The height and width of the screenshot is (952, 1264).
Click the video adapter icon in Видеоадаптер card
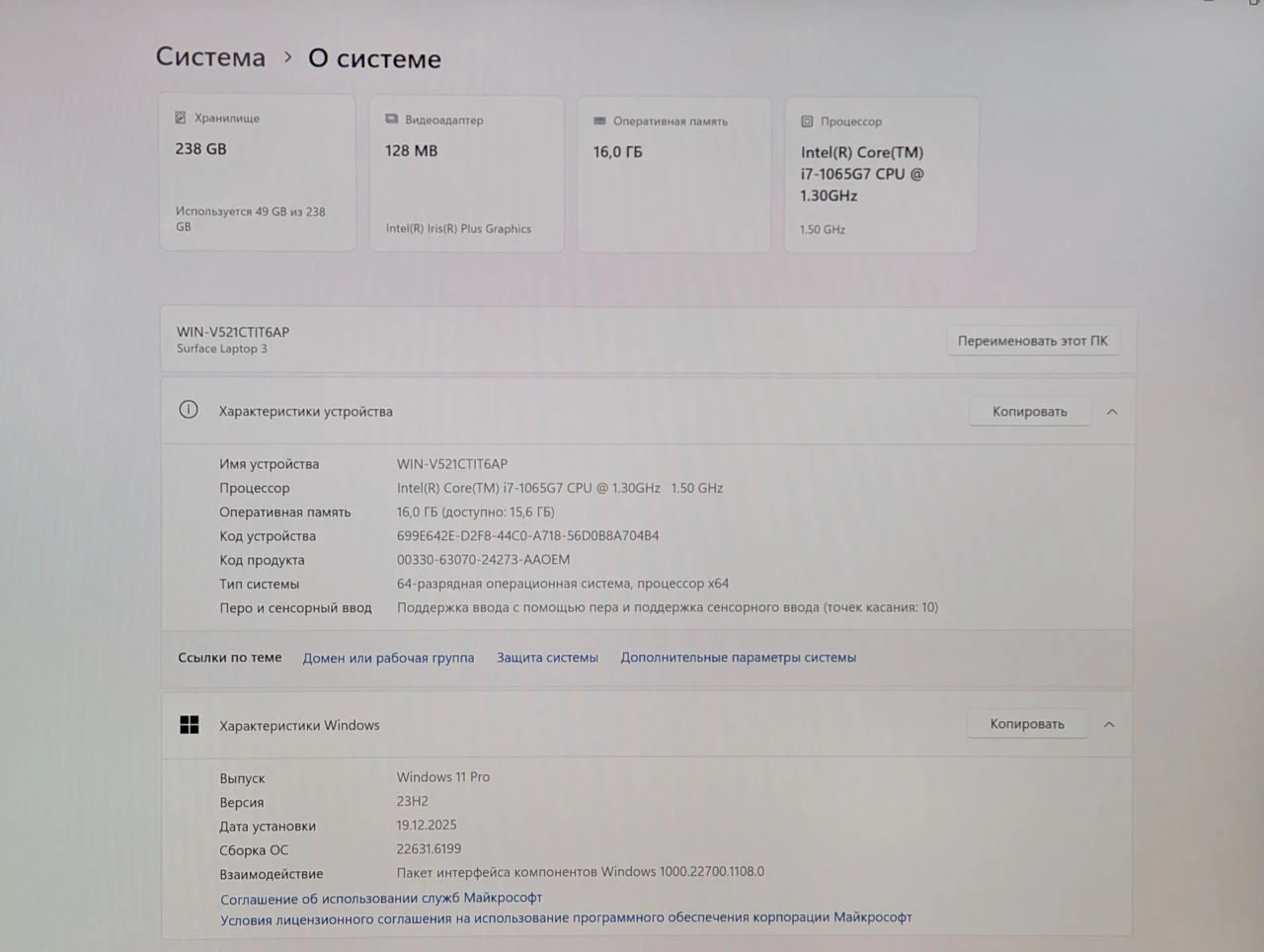pos(391,119)
